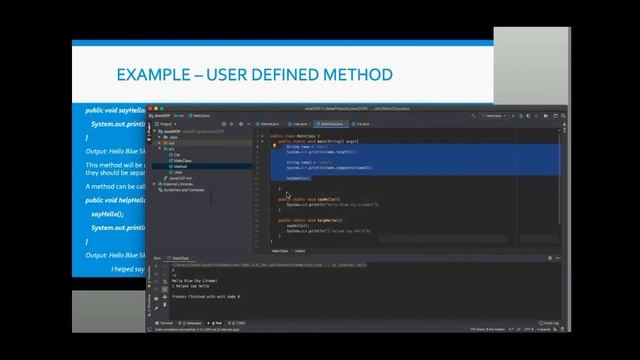The width and height of the screenshot is (640, 360).
Task: Click the Build hammer icon
Action: 473,116
